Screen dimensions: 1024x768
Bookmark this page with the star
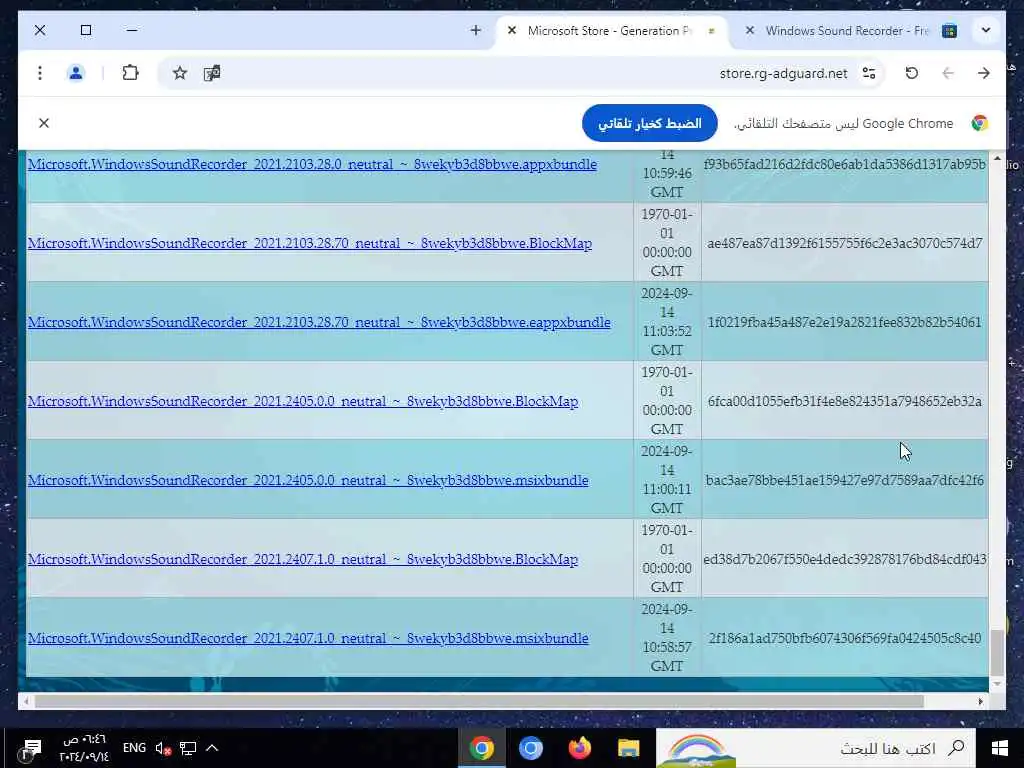coord(180,73)
